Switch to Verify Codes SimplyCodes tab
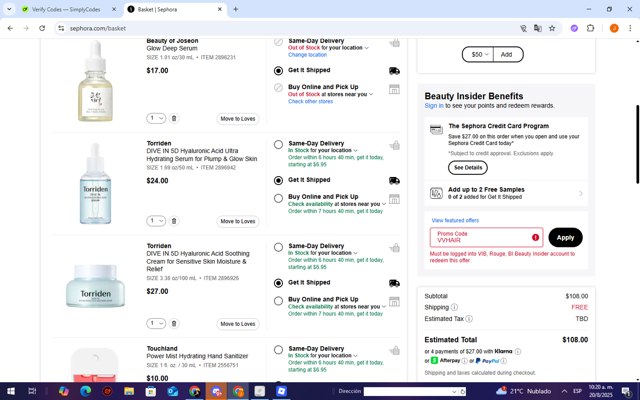The width and height of the screenshot is (640, 400). (65, 9)
